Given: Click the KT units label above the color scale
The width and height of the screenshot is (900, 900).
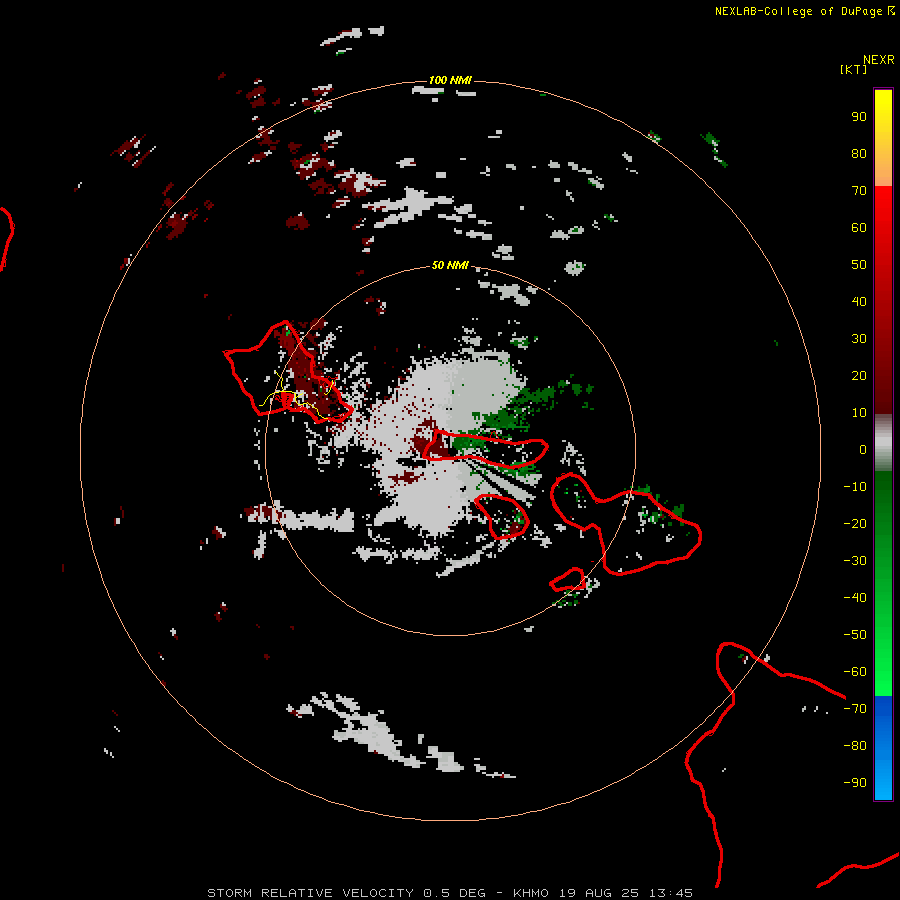Looking at the screenshot, I should coord(853,69).
